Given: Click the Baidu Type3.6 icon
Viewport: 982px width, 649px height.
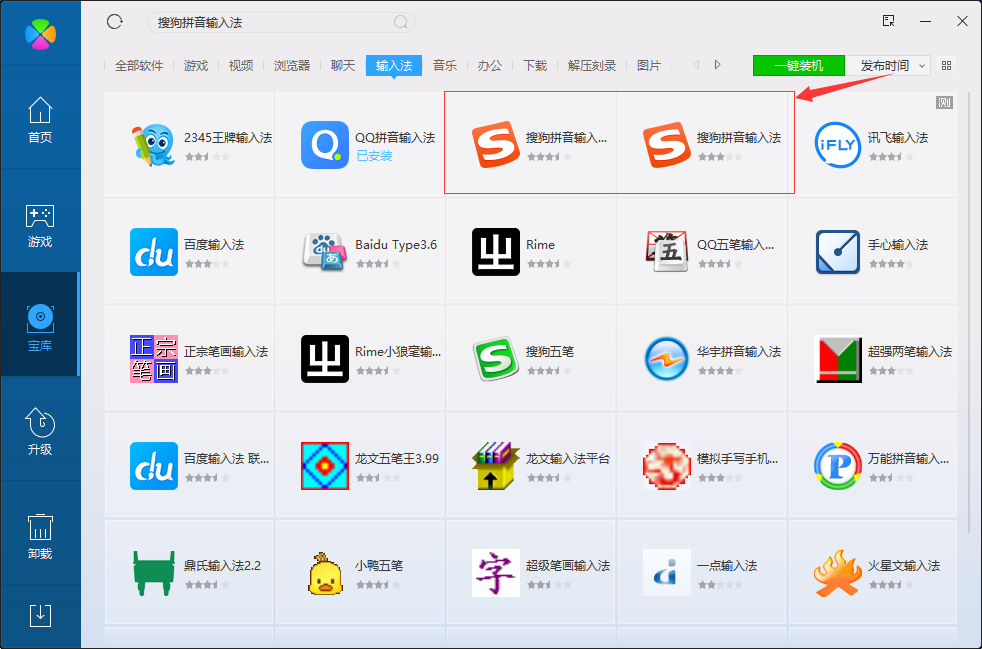Looking at the screenshot, I should [x=324, y=252].
